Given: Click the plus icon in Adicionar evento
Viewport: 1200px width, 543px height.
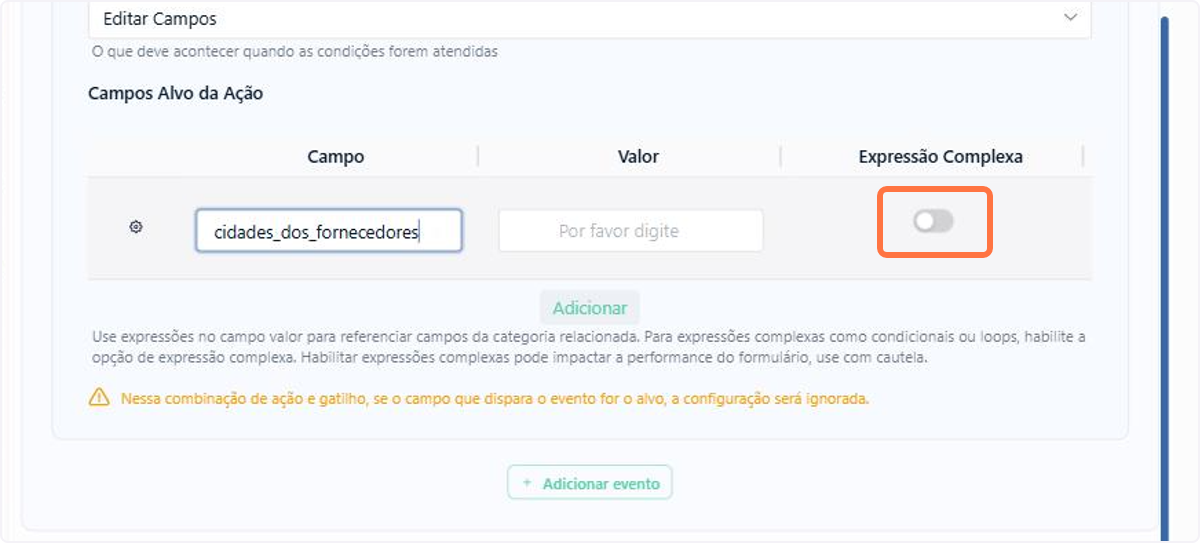Looking at the screenshot, I should pos(527,482).
